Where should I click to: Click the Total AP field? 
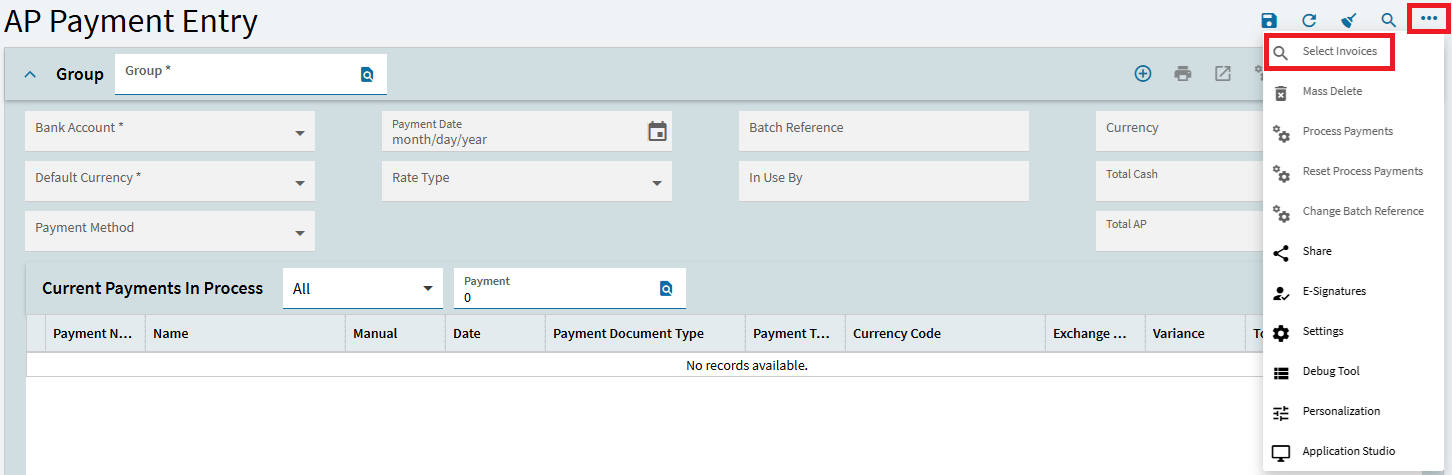(x=1179, y=231)
